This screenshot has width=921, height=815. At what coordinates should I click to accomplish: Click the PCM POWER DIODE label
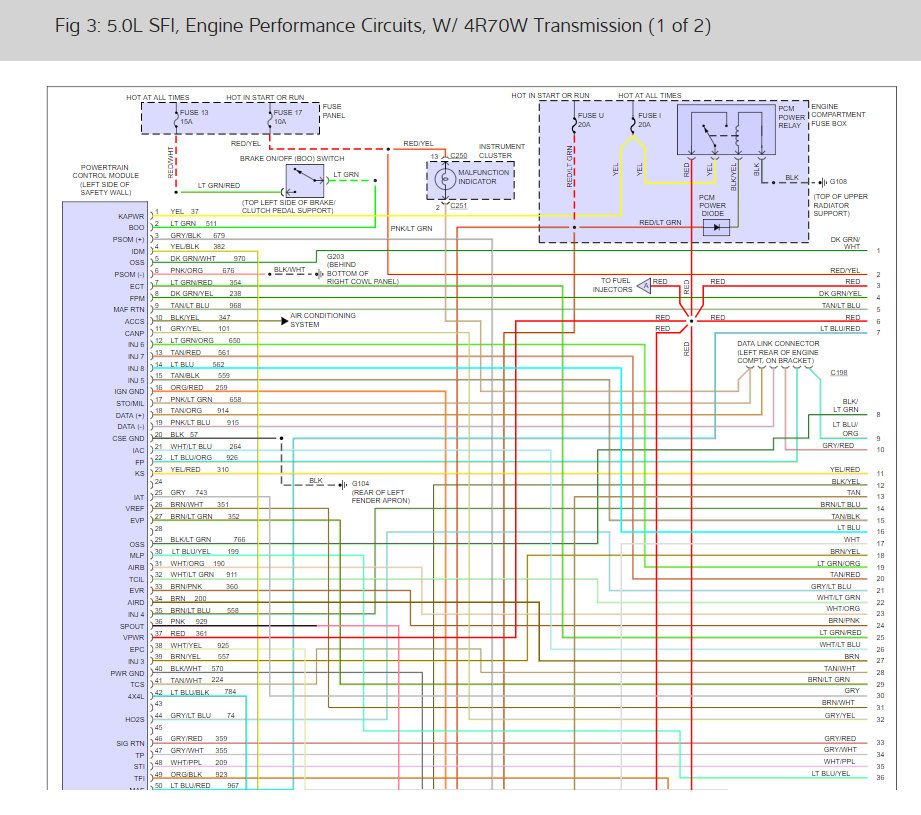712,206
